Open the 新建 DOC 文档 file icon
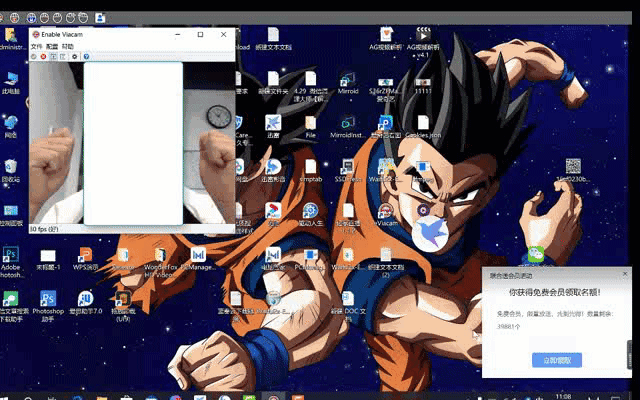 point(348,306)
